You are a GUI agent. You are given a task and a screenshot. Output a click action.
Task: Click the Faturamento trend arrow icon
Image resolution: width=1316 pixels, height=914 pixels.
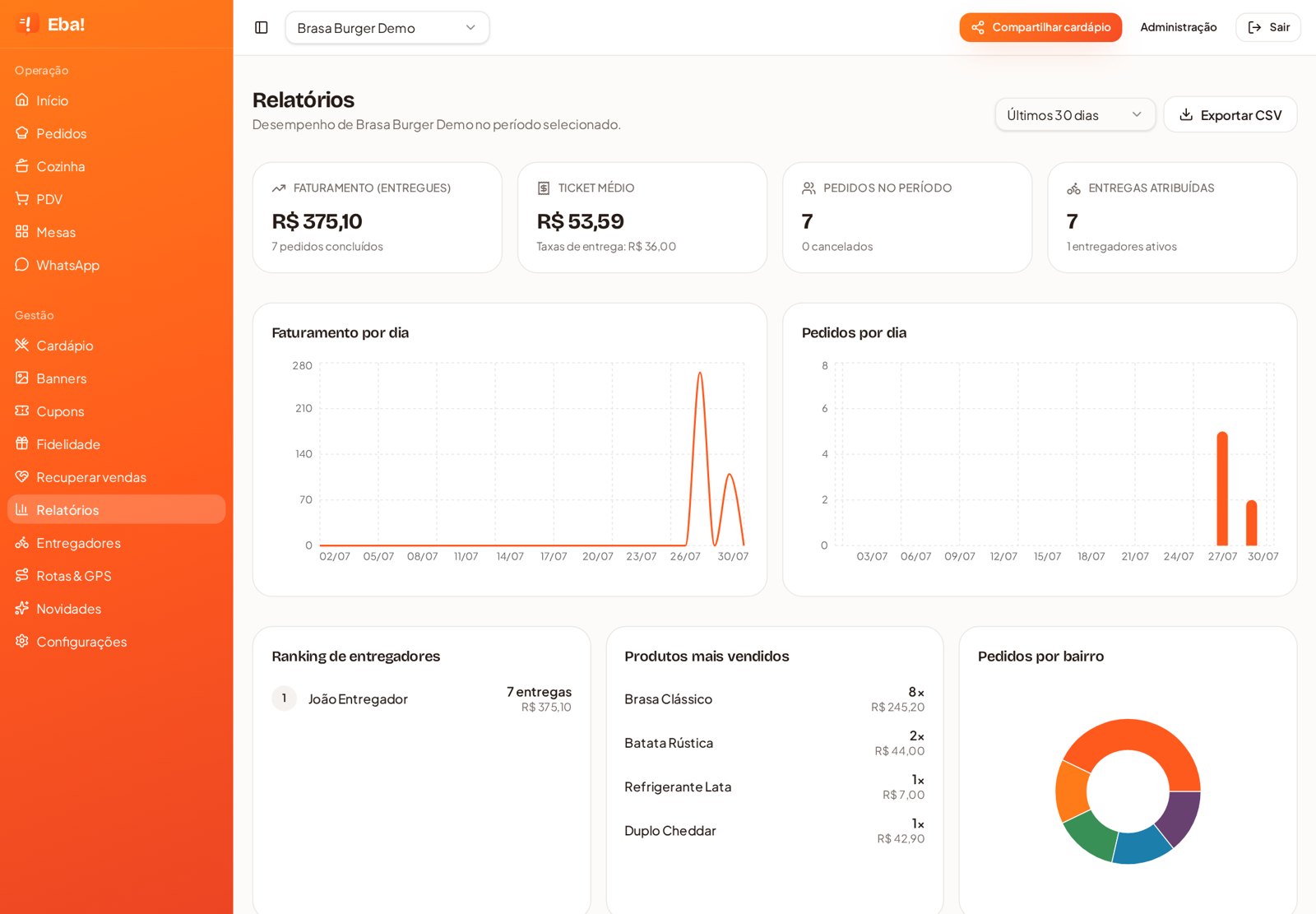(279, 188)
